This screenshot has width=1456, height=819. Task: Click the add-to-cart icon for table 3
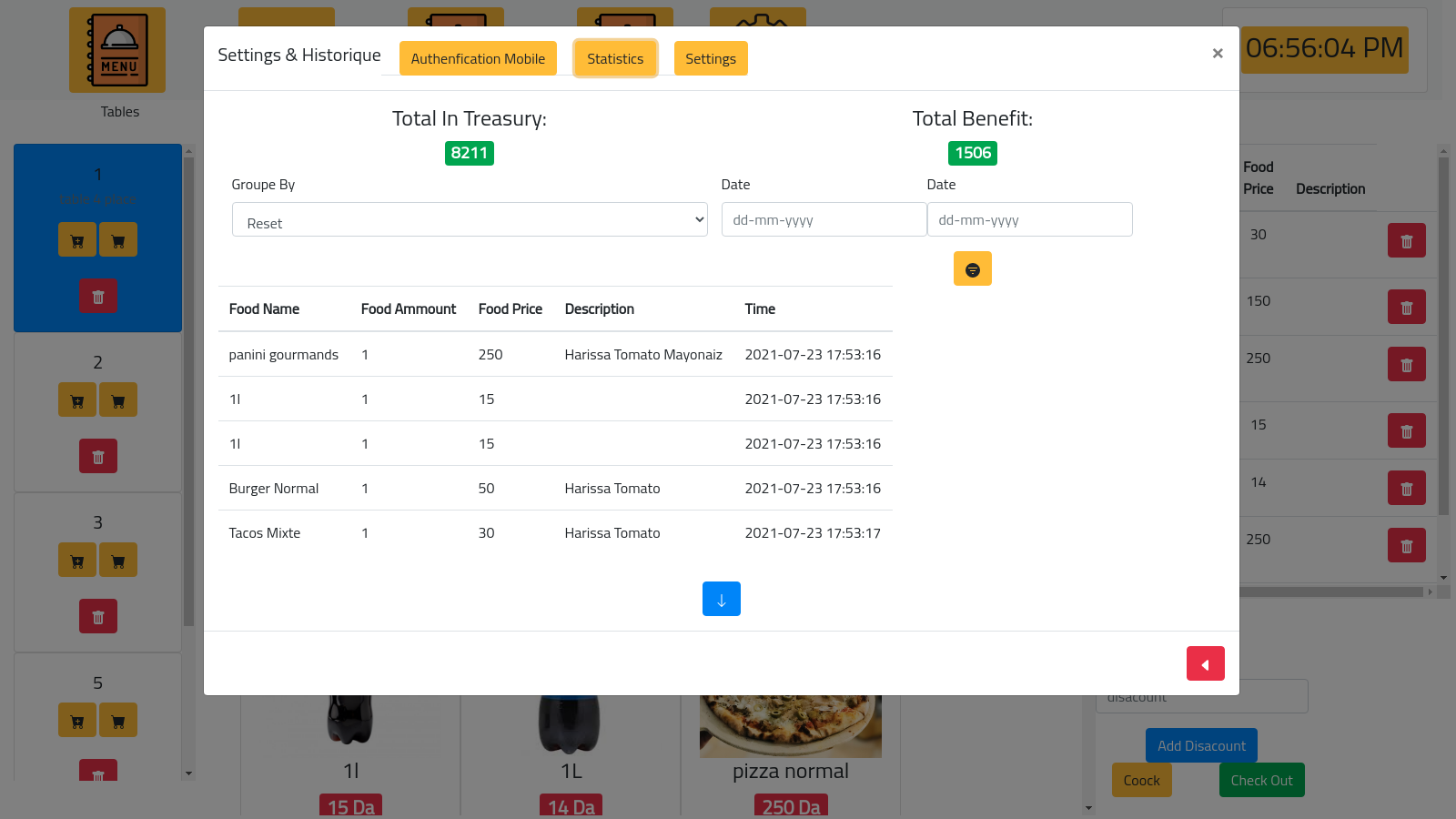pyautogui.click(x=77, y=560)
